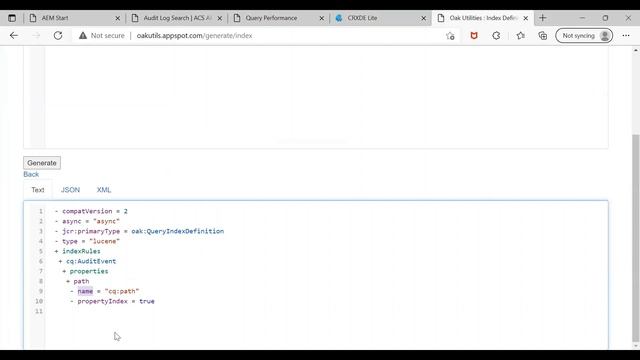
Task: Close the Oak Utilities tab
Action: (x=526, y=18)
